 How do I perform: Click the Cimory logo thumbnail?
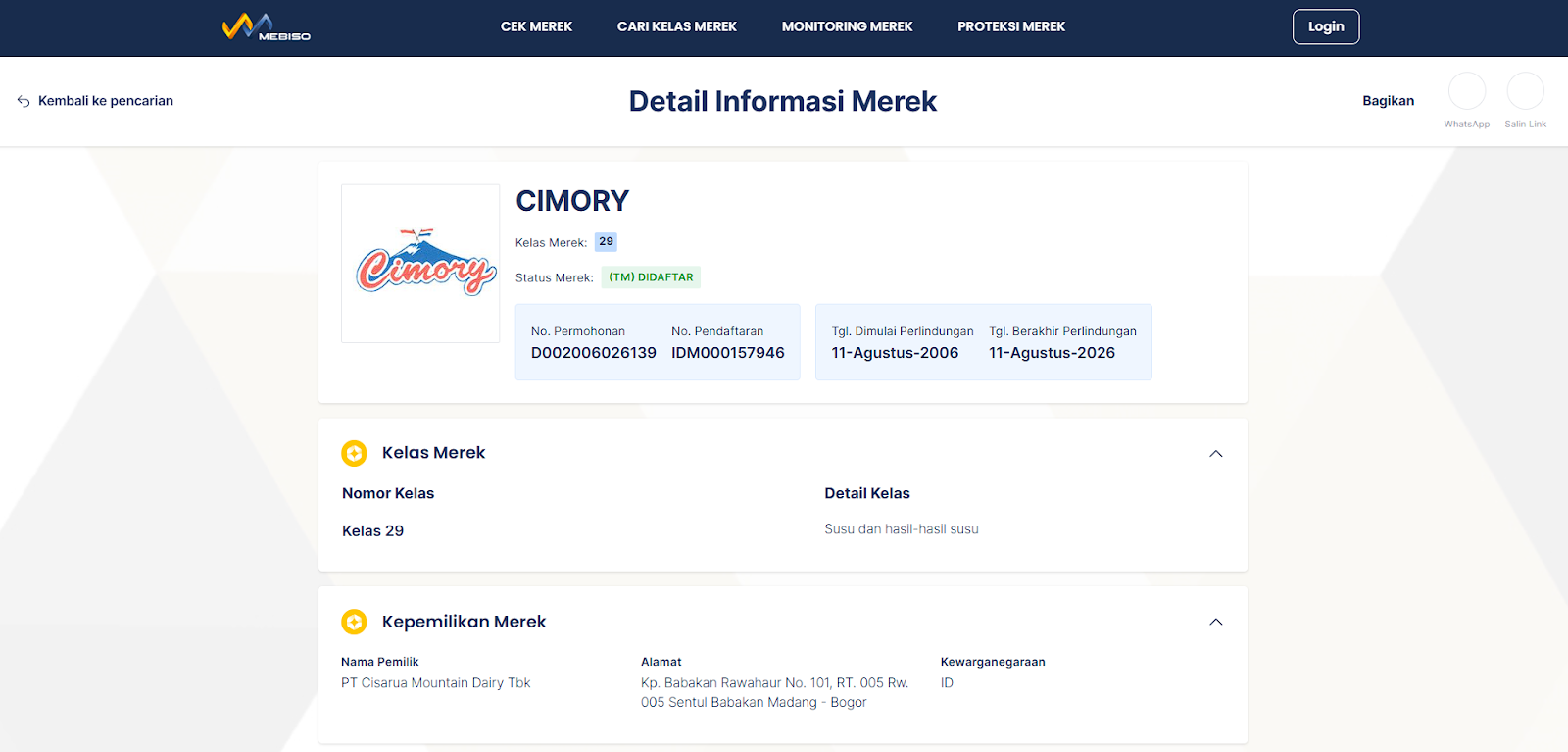coord(420,264)
